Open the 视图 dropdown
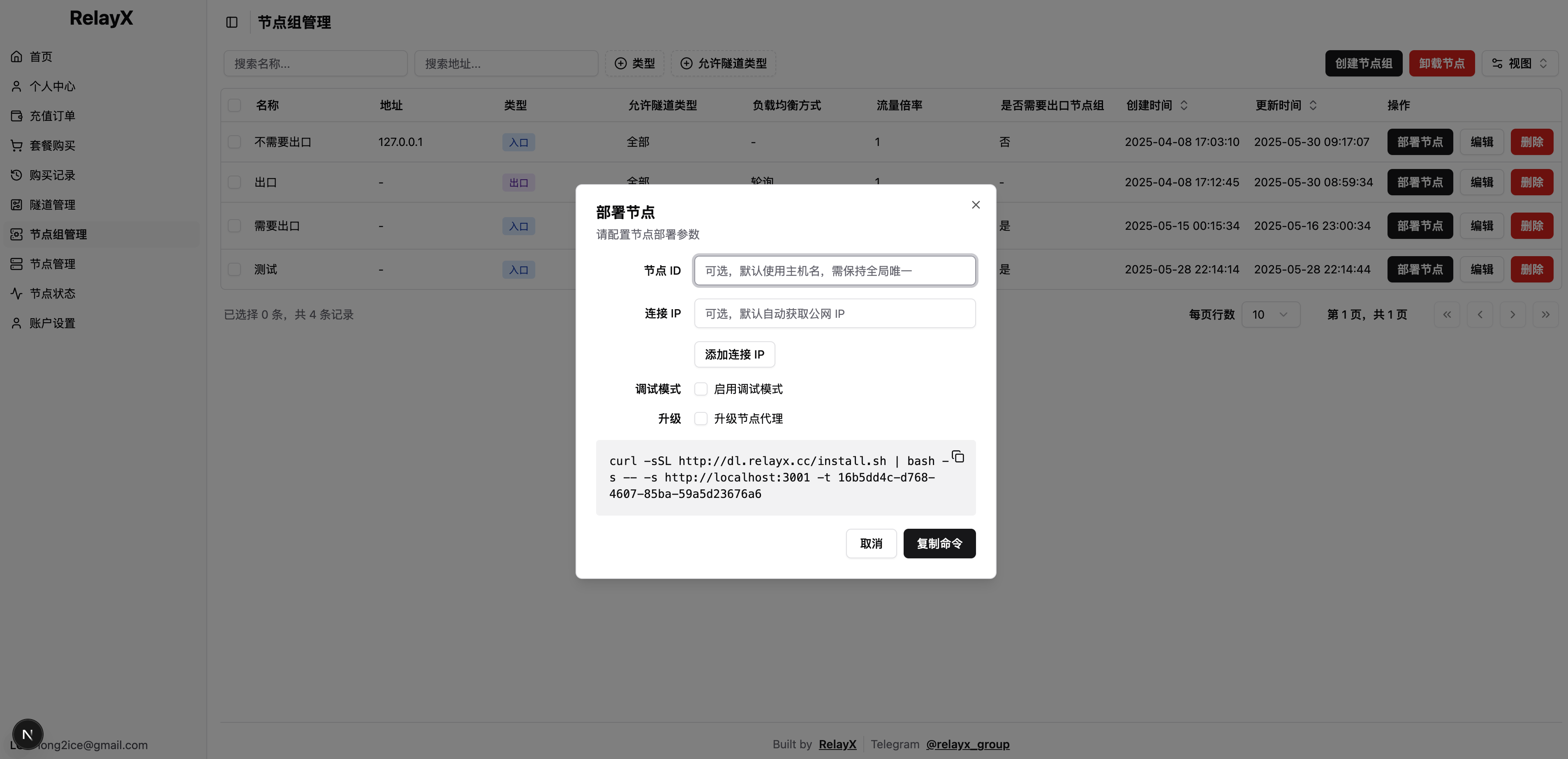The height and width of the screenshot is (759, 1568). [x=1519, y=63]
